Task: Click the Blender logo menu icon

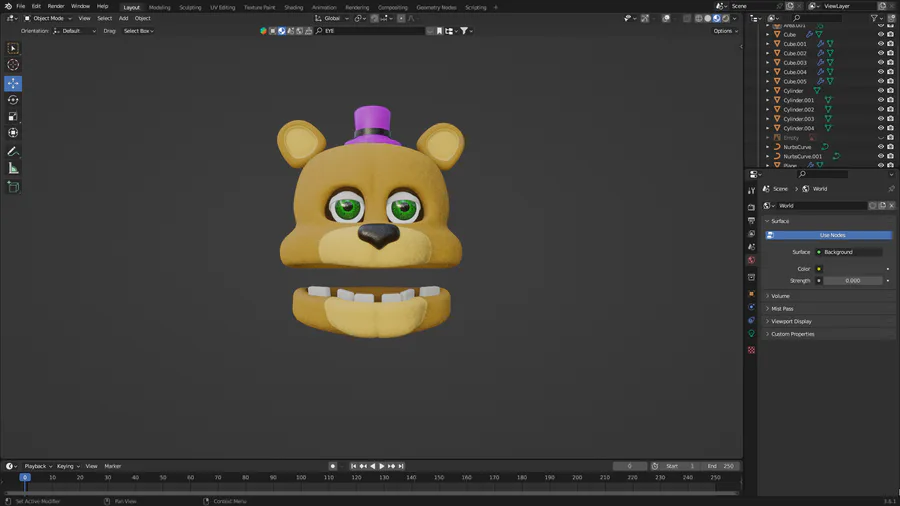Action: tap(8, 6)
